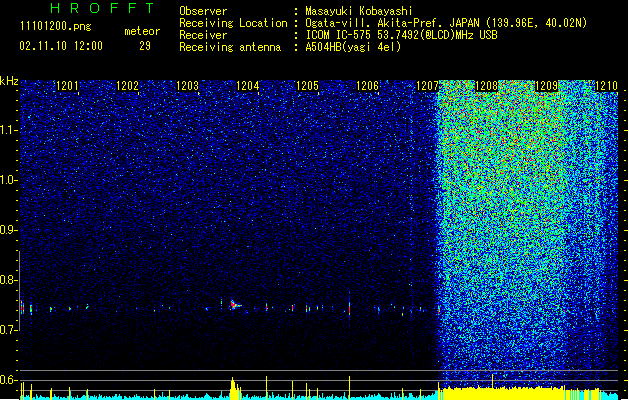Click the HROFFT title text

coord(102,8)
